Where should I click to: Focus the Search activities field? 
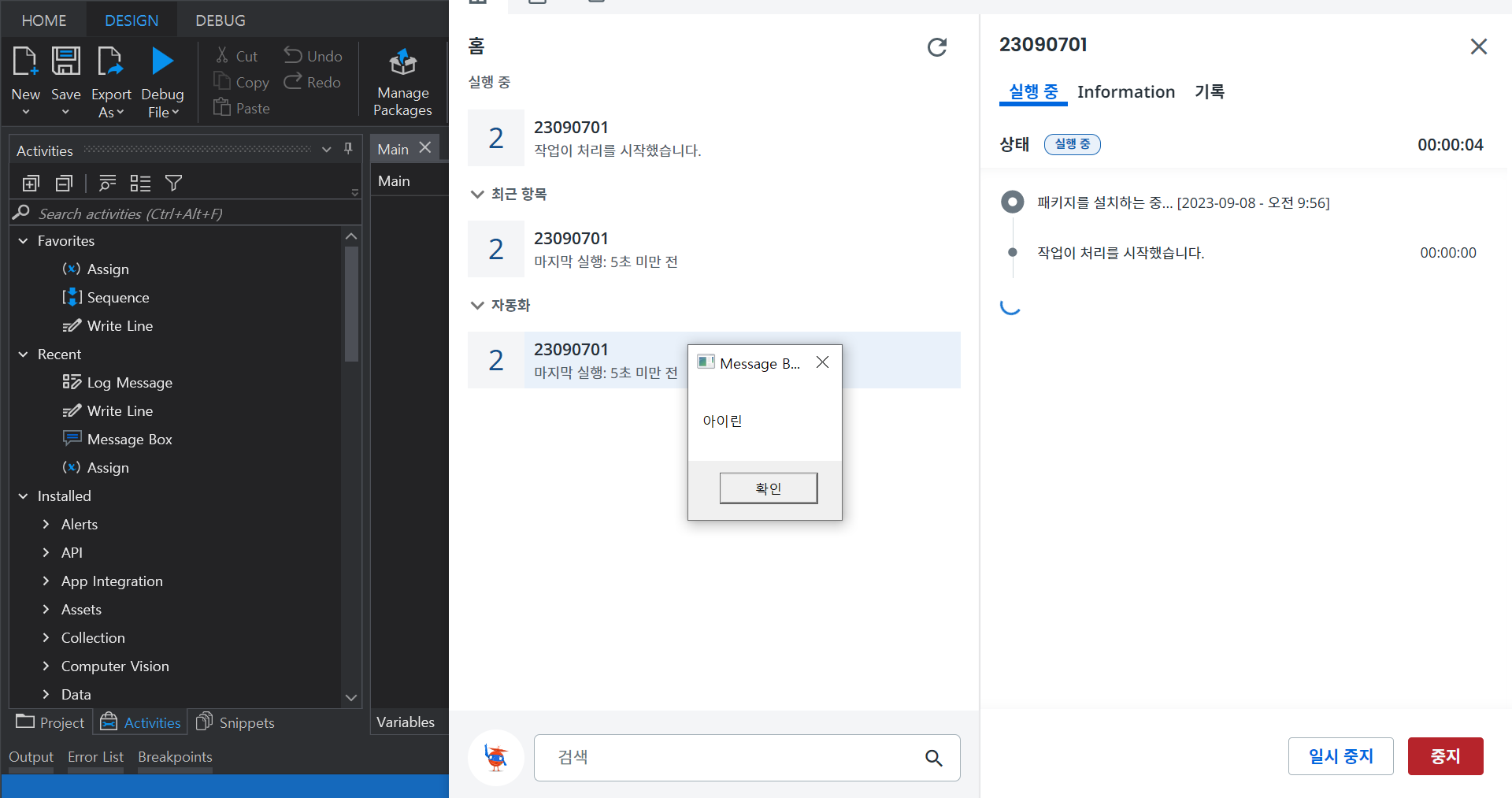click(186, 213)
